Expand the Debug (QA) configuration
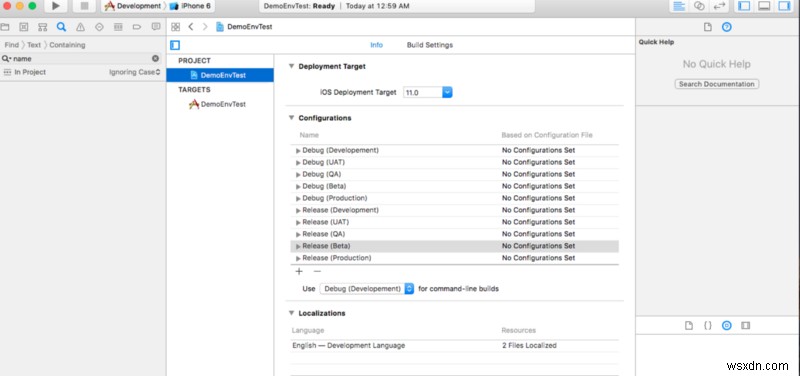800x376 pixels. [298, 174]
